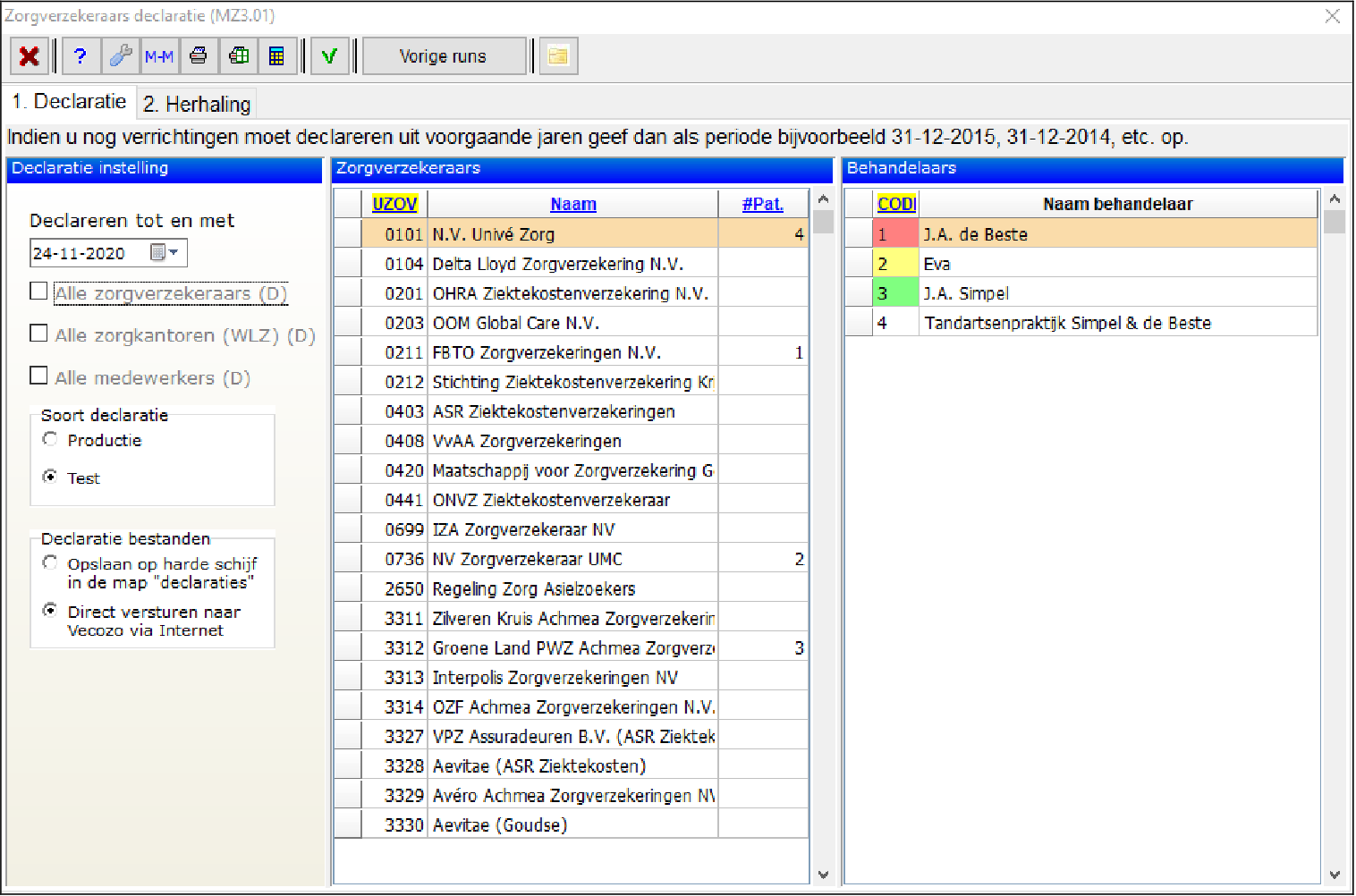The width and height of the screenshot is (1356, 896).
Task: Click row selector for UZOVI 0403
Action: [x=348, y=411]
